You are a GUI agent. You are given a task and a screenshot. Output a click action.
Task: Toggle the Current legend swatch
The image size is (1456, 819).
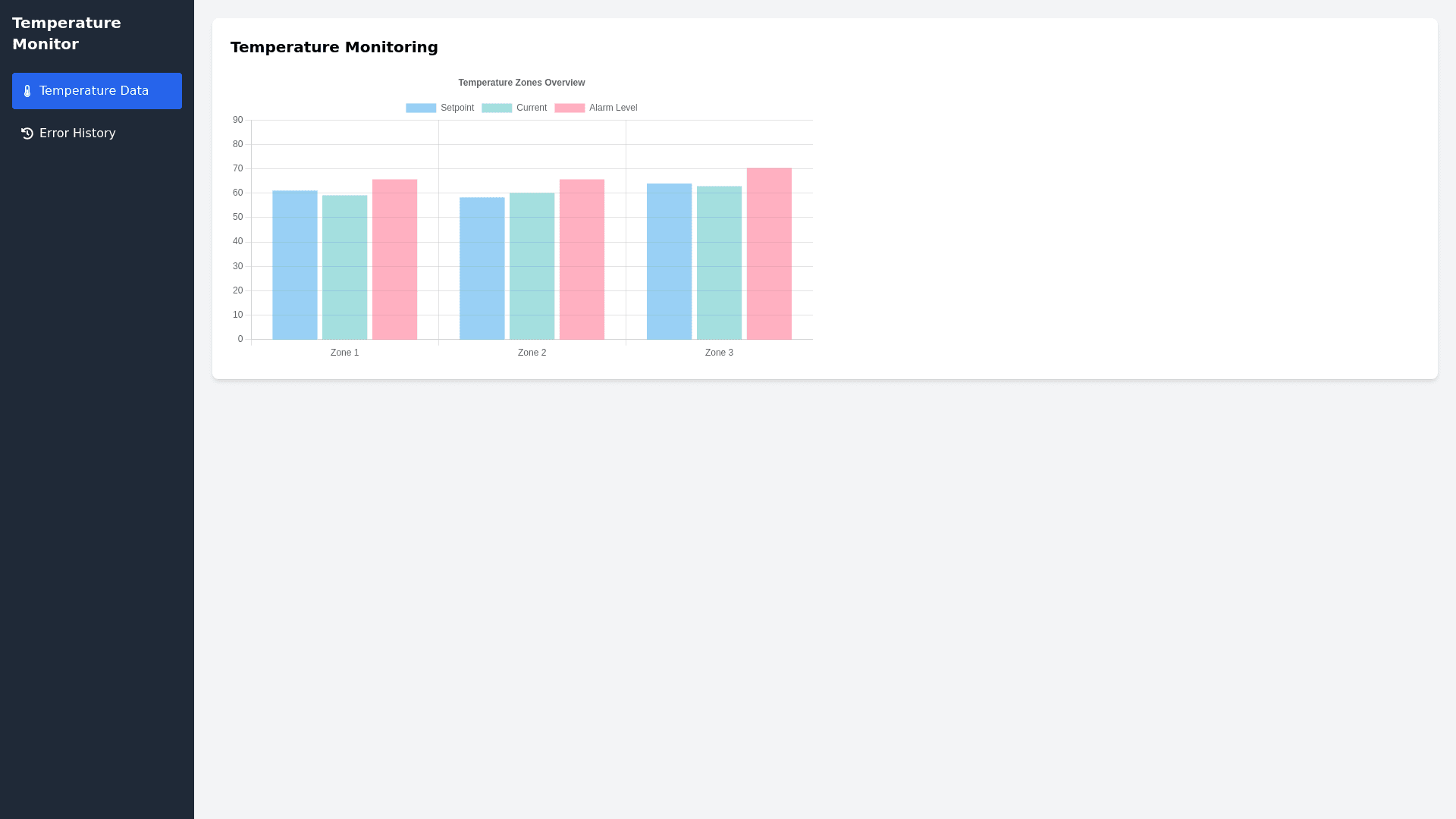[497, 108]
